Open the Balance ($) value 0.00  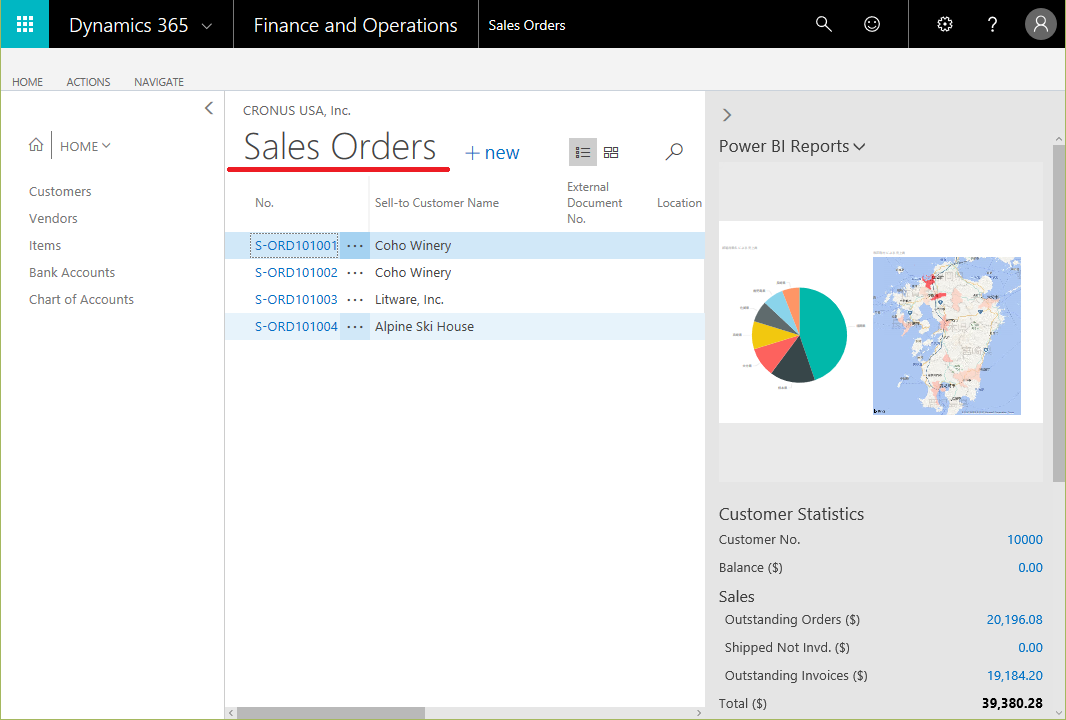pos(1030,568)
